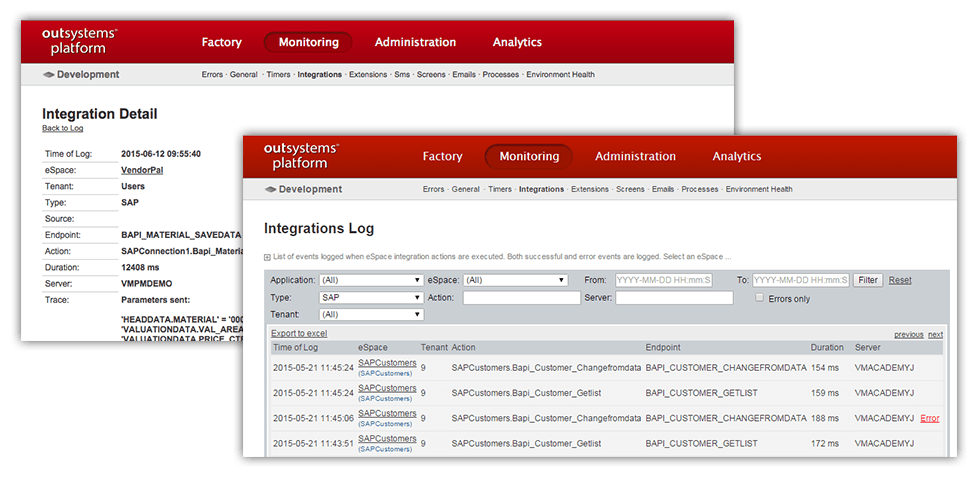Click the Server filter input field
980x479 pixels.
point(674,298)
